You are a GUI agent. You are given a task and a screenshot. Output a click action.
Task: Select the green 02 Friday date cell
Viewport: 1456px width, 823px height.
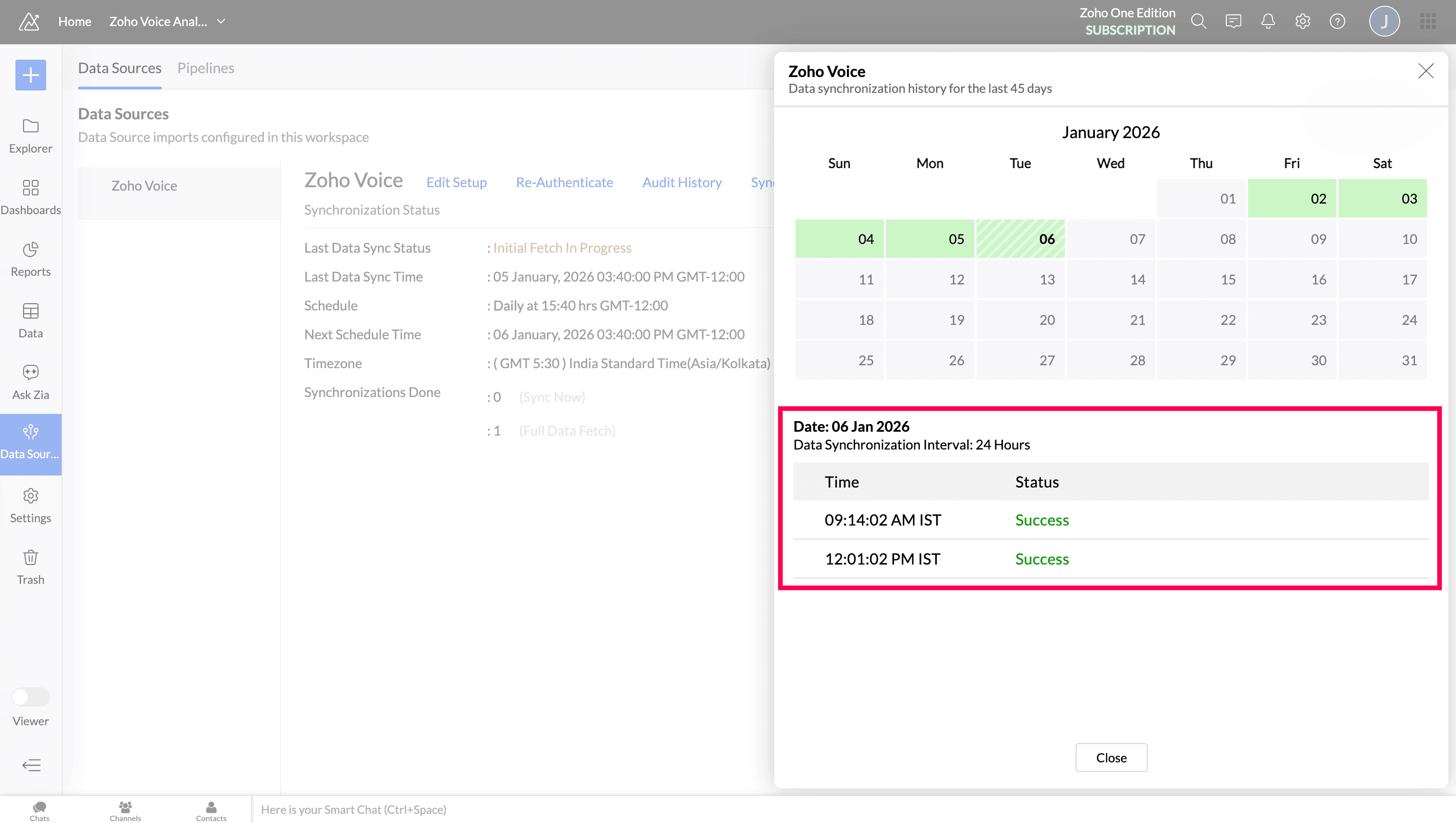click(x=1291, y=198)
